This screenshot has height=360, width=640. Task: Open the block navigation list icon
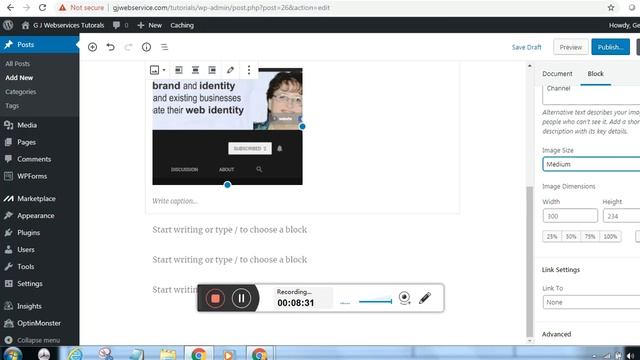(164, 47)
